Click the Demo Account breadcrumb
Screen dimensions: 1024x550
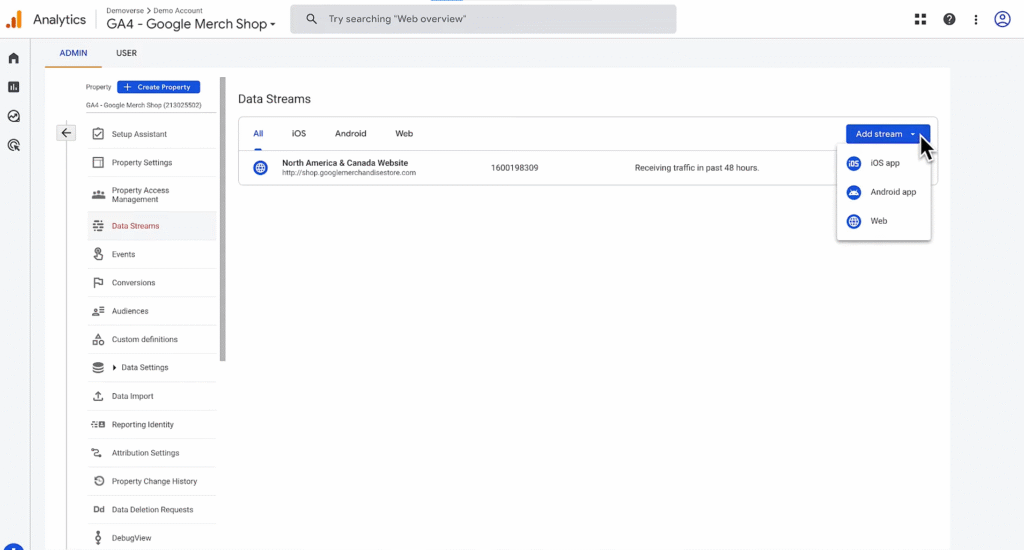point(178,10)
